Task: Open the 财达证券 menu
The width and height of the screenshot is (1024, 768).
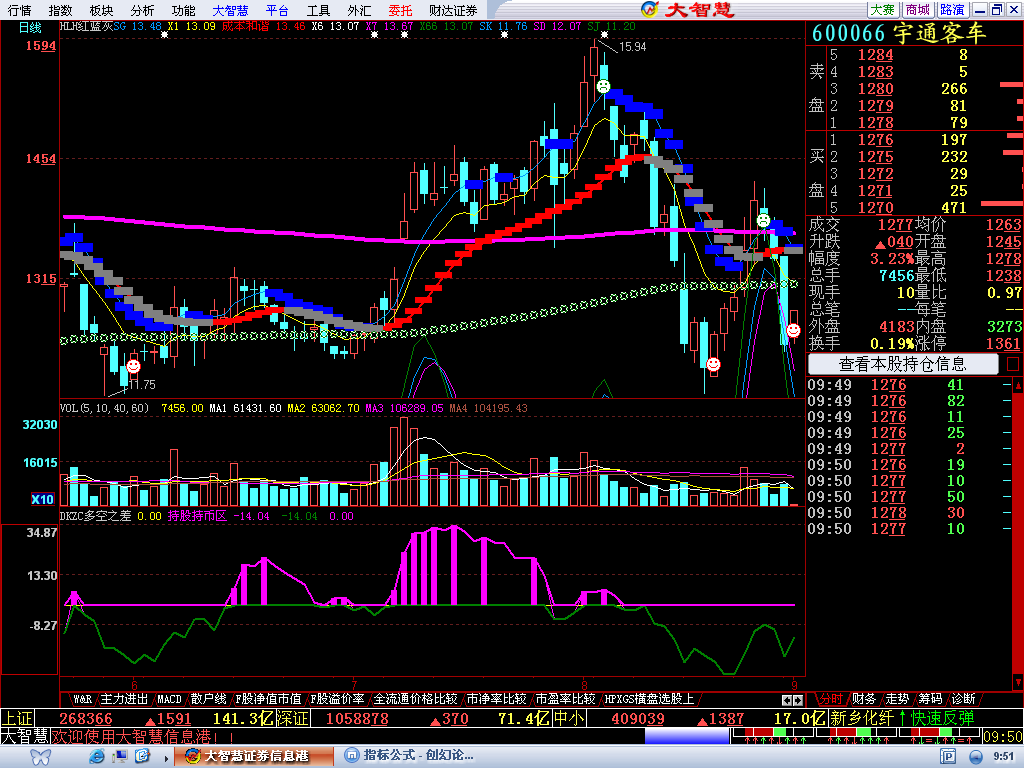Action: coord(453,10)
